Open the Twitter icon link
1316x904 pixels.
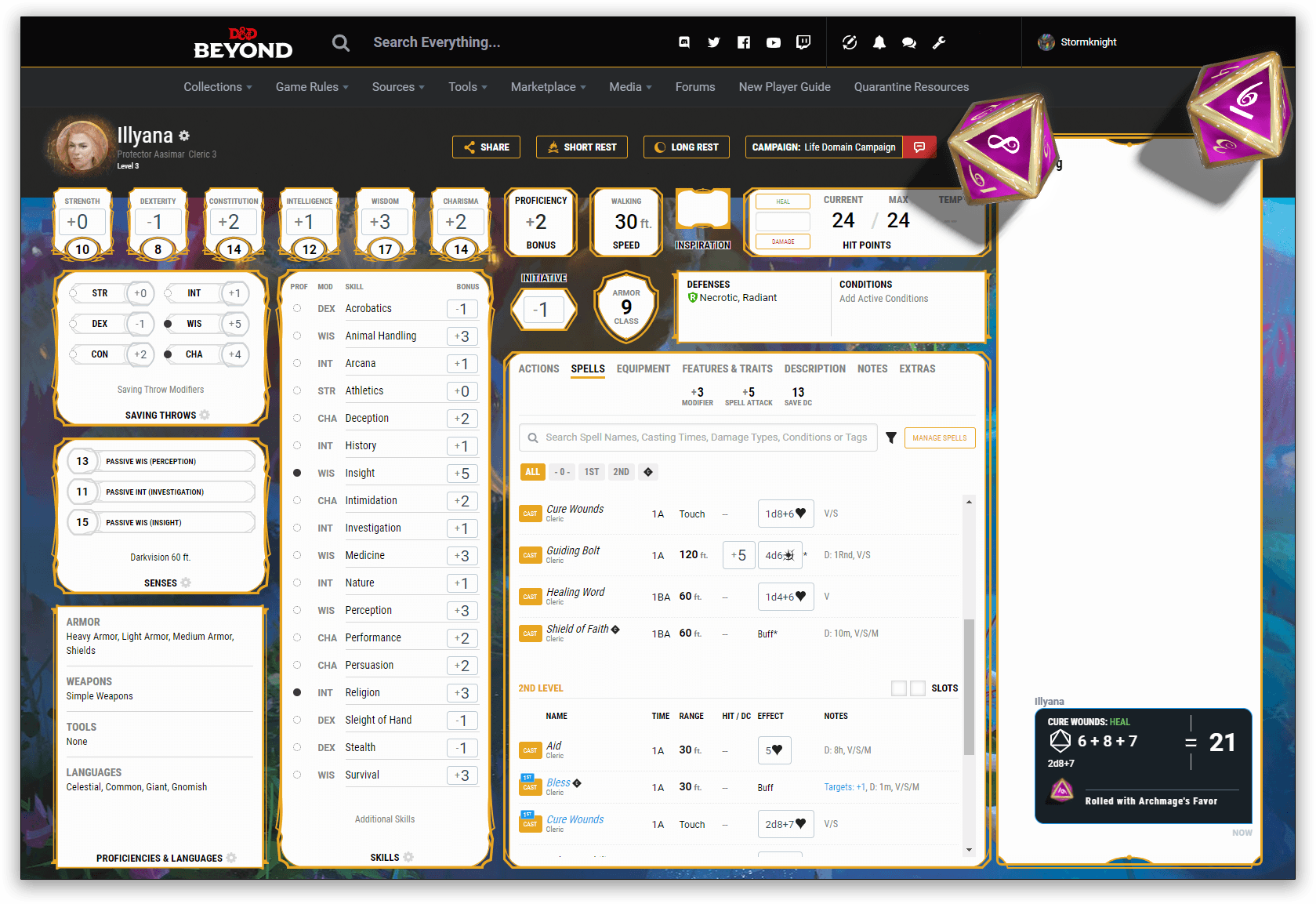(x=714, y=42)
